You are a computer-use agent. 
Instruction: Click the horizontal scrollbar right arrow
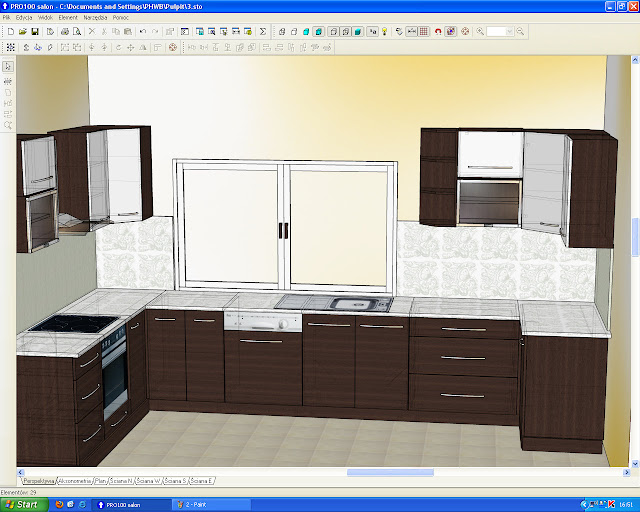(627, 472)
